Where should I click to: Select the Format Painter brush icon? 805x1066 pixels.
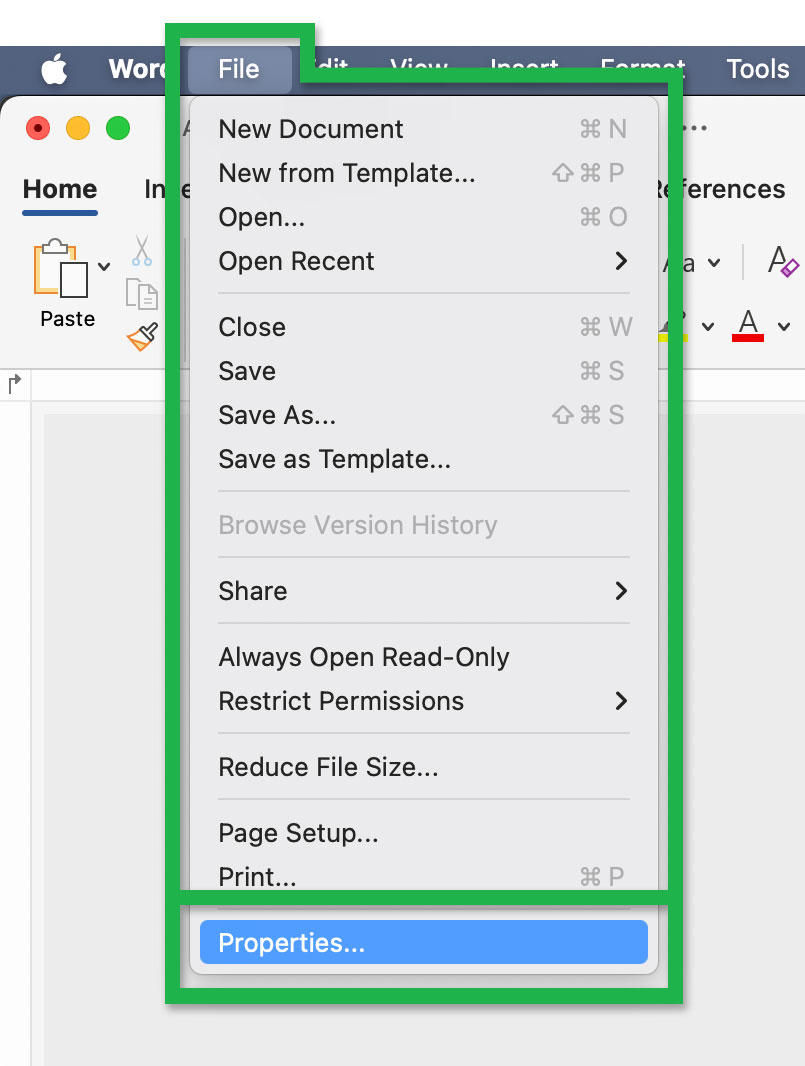click(141, 336)
